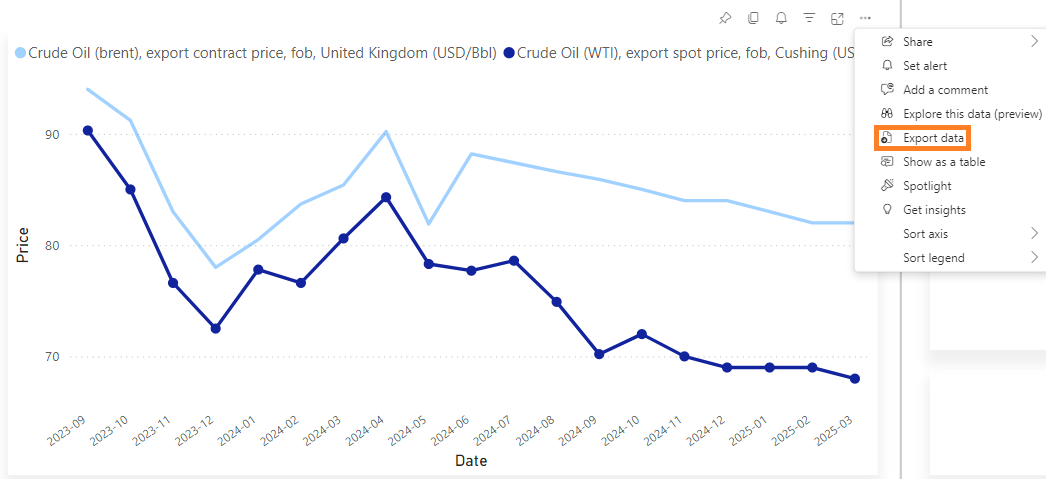Choose Add a comment
Image resolution: width=1048 pixels, height=481 pixels.
click(945, 90)
